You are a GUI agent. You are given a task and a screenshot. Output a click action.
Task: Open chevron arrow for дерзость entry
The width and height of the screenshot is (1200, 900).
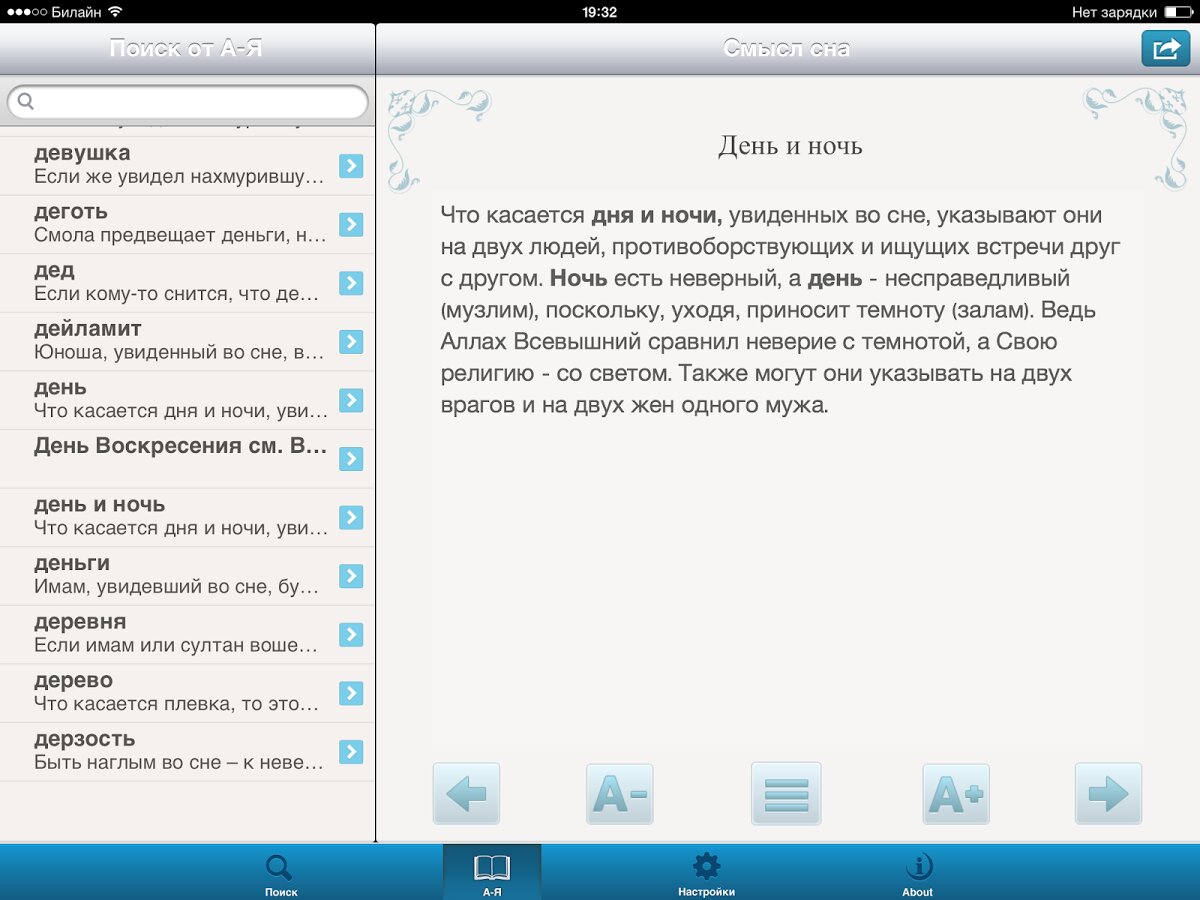[351, 751]
